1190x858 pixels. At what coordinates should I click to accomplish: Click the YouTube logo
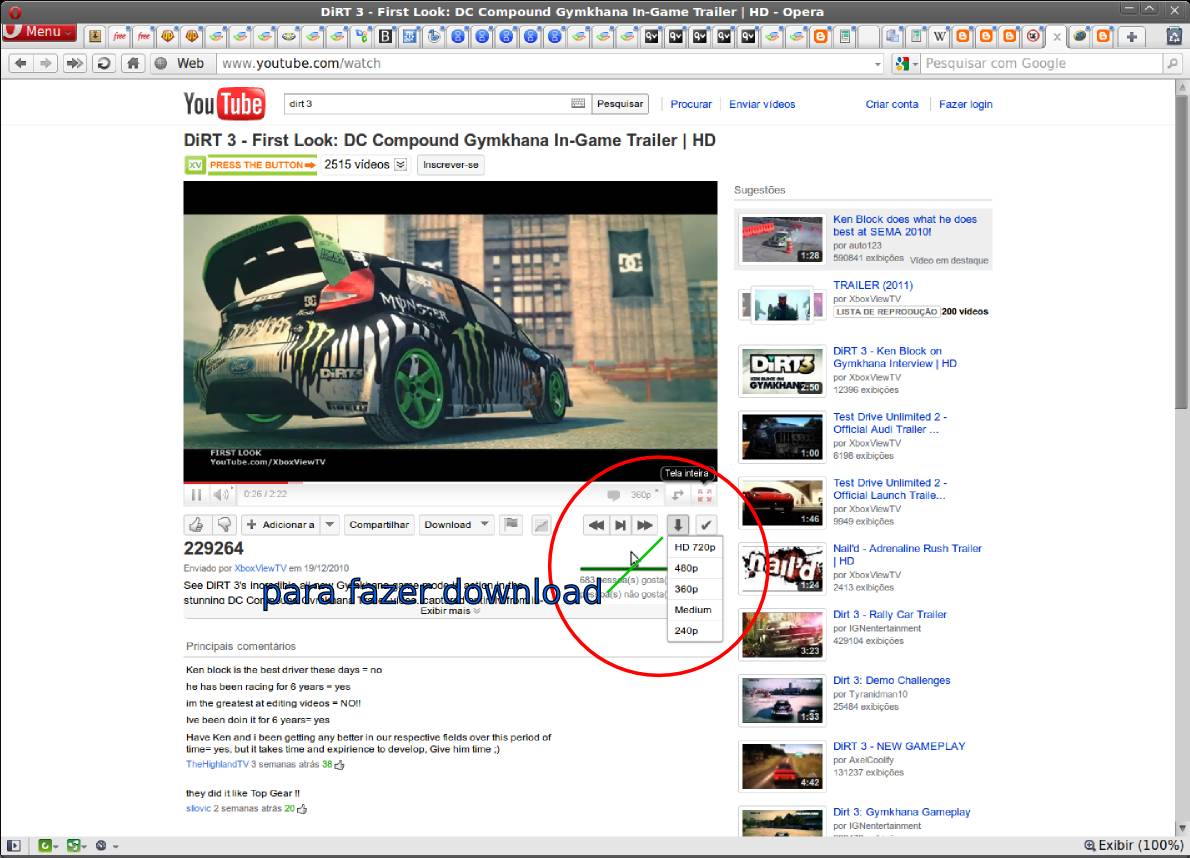point(224,104)
